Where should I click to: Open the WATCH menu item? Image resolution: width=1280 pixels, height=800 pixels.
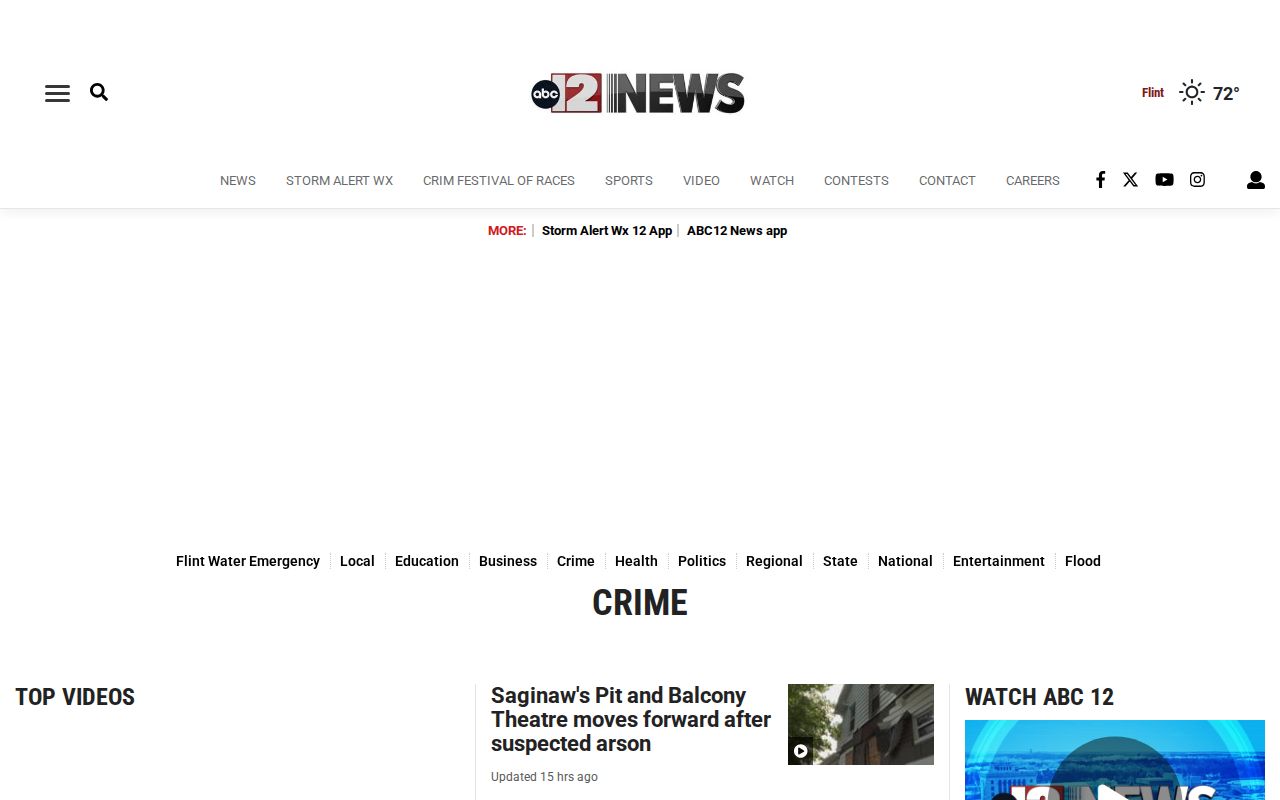[x=772, y=181]
